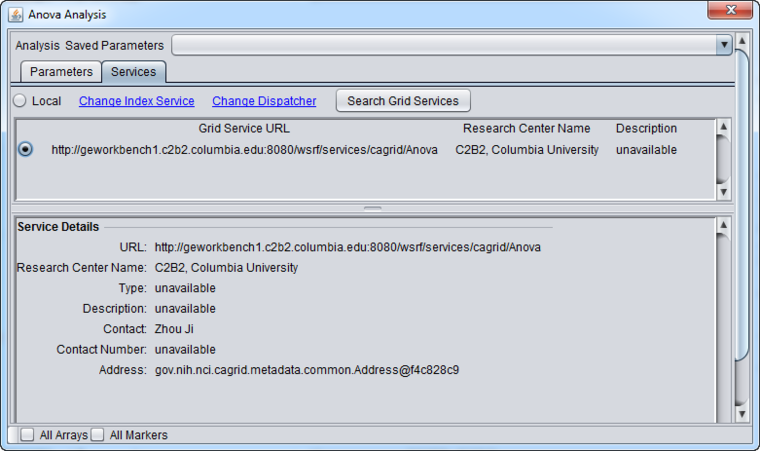Enable the All Arrays checkbox
Screen dimensions: 760x451
click(x=28, y=435)
